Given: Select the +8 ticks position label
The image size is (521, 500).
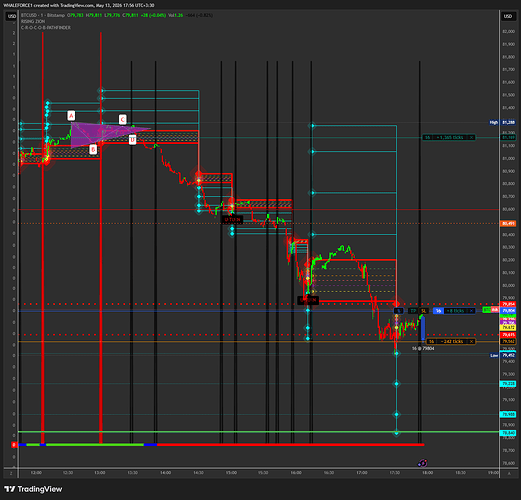Looking at the screenshot, I should pos(454,311).
